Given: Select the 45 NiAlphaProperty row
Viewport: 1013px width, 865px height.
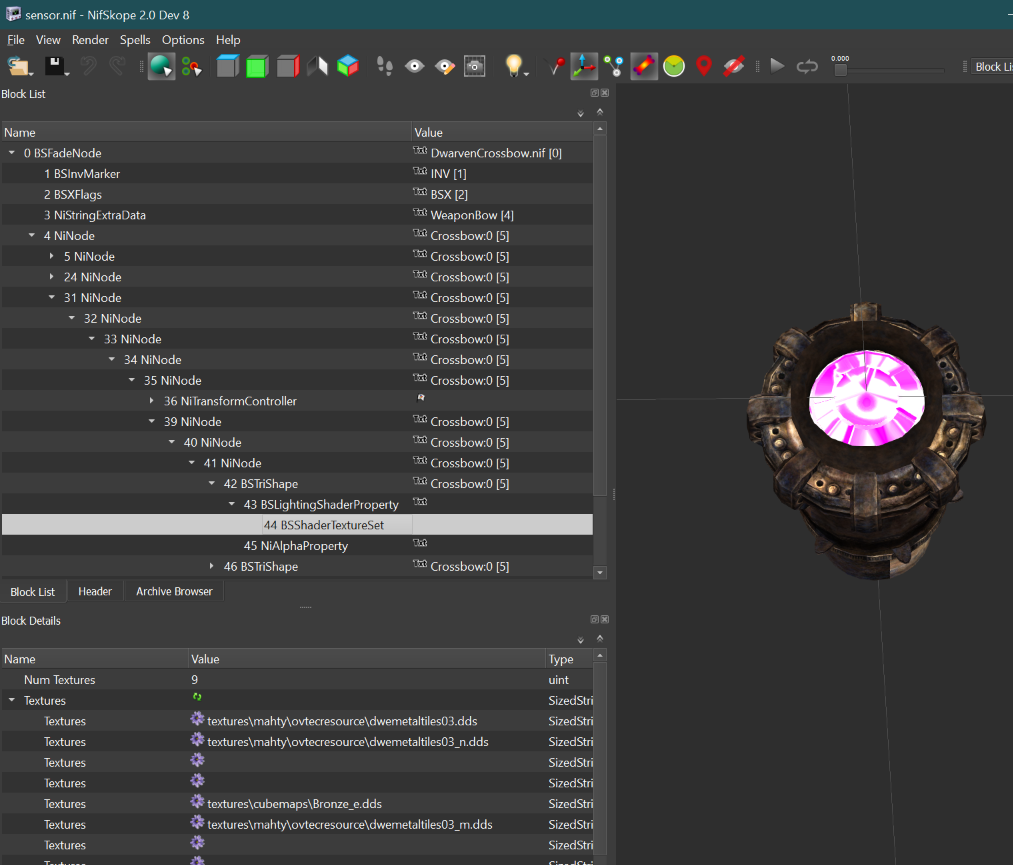Looking at the screenshot, I should pos(297,546).
